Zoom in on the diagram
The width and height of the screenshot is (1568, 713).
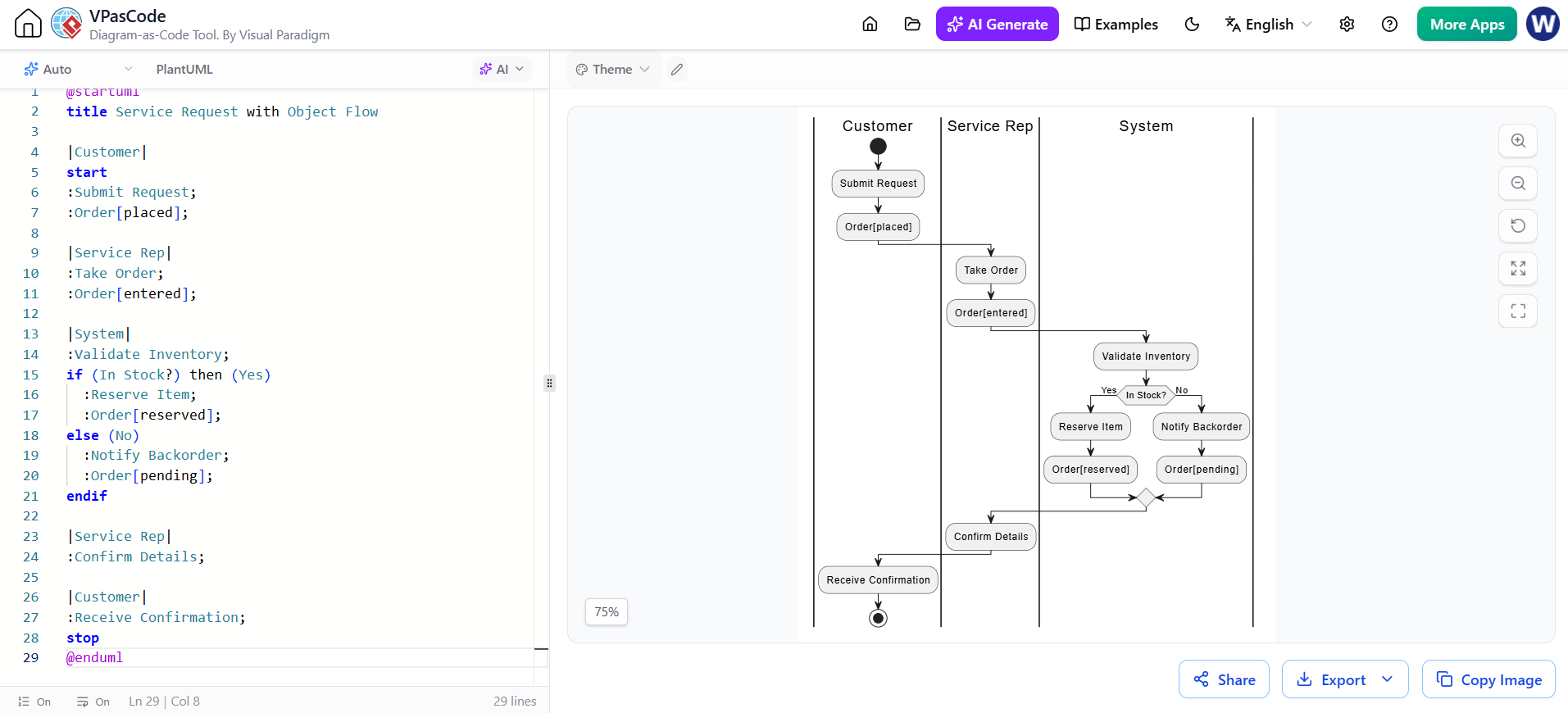(1518, 140)
